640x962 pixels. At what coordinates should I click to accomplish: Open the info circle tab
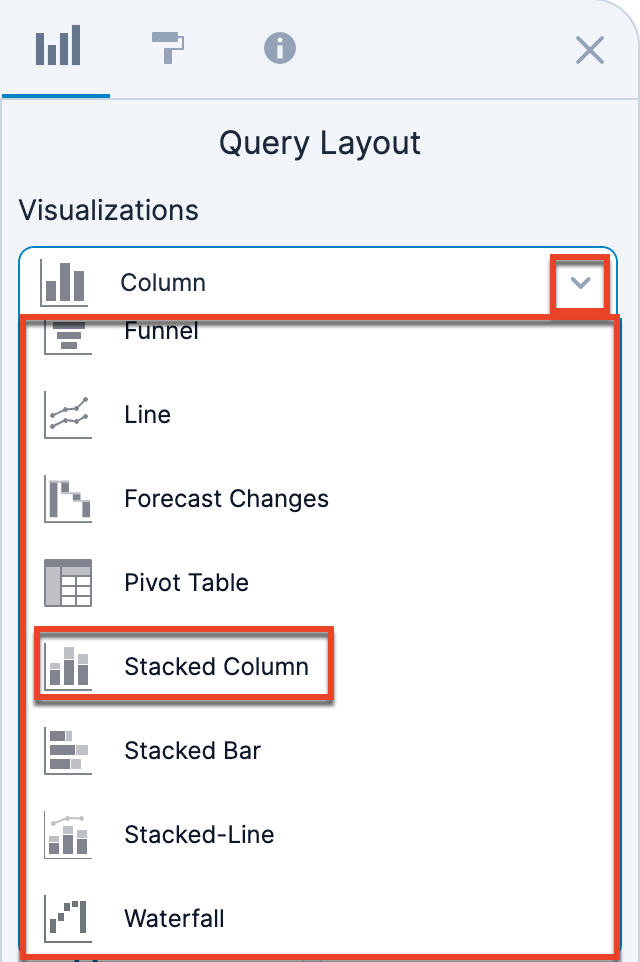[280, 48]
